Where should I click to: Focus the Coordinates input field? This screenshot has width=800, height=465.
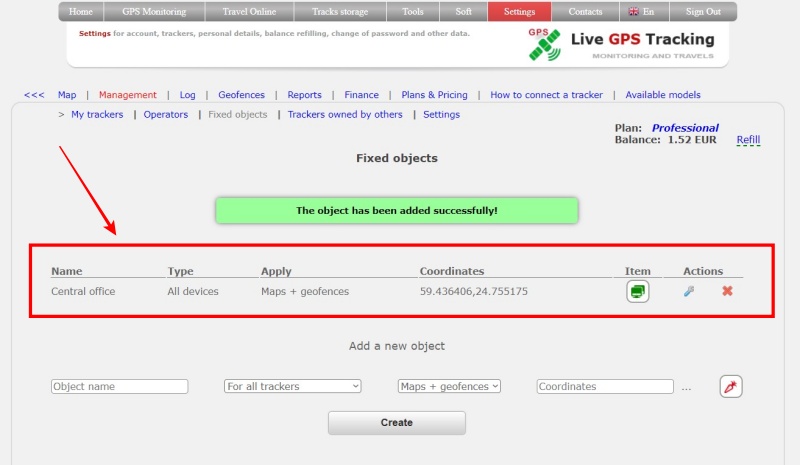[605, 387]
